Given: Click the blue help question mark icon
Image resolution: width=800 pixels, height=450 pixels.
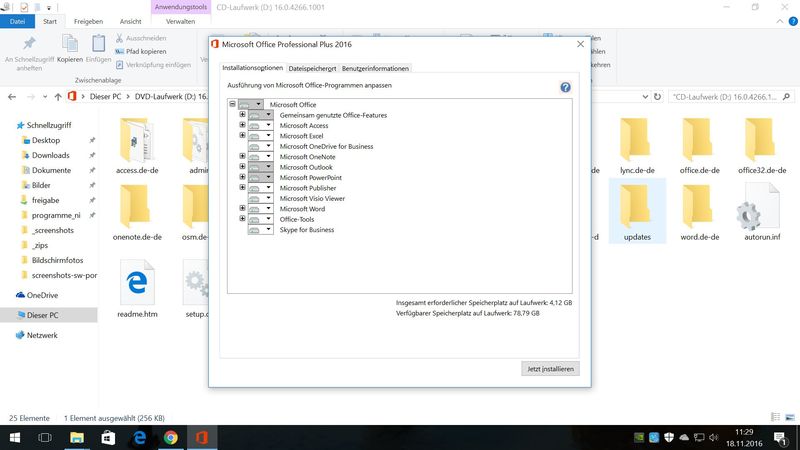Looking at the screenshot, I should (566, 88).
